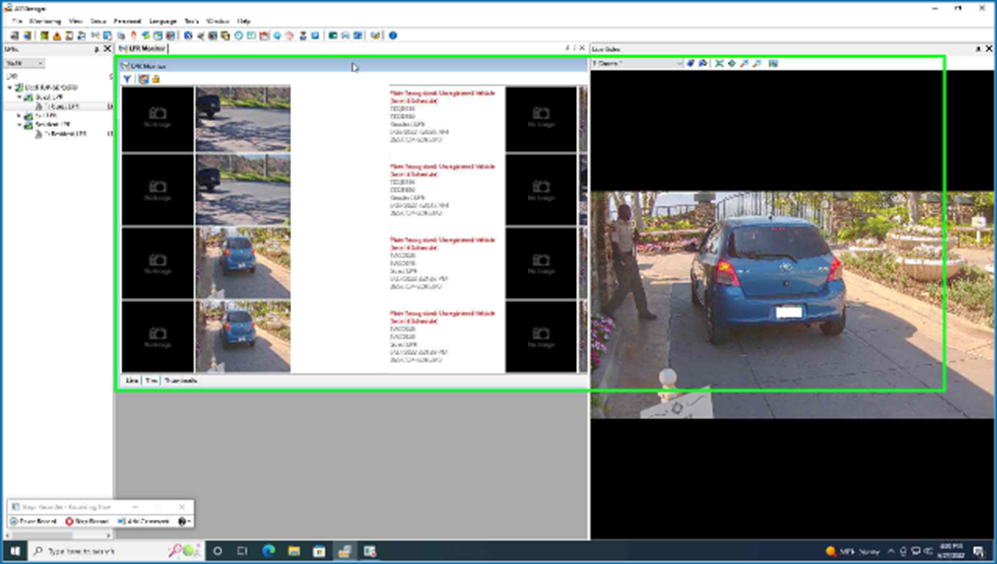
Task: Open the Monitoring menu
Action: (x=44, y=20)
